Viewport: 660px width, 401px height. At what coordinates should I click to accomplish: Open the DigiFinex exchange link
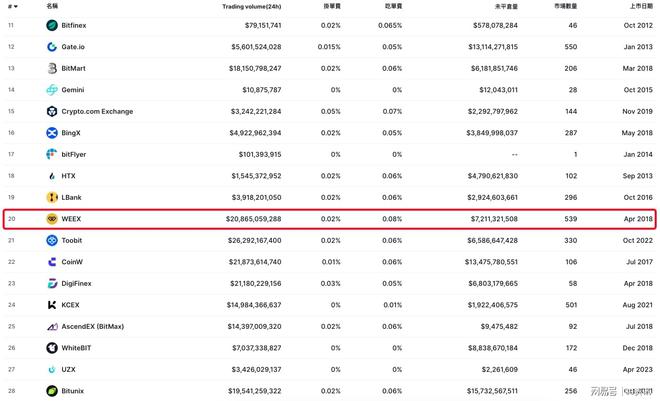point(76,283)
